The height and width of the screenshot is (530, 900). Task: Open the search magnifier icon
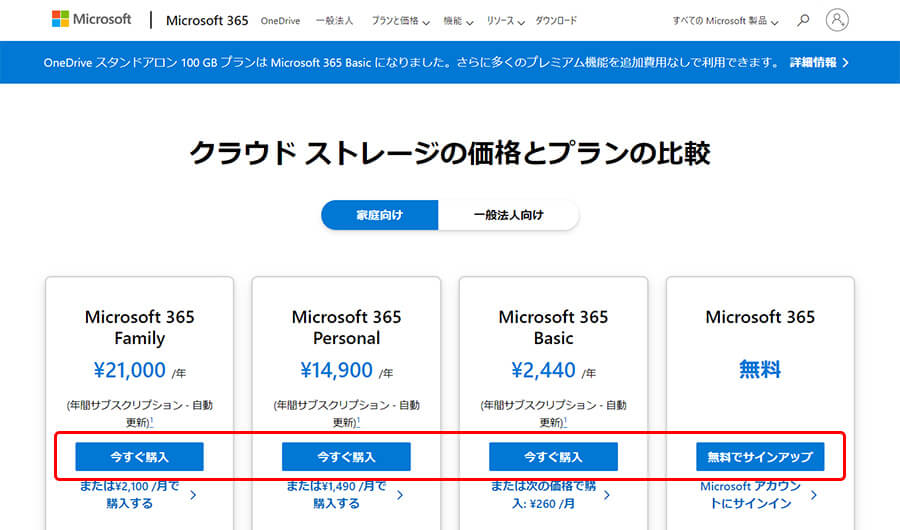(x=803, y=20)
